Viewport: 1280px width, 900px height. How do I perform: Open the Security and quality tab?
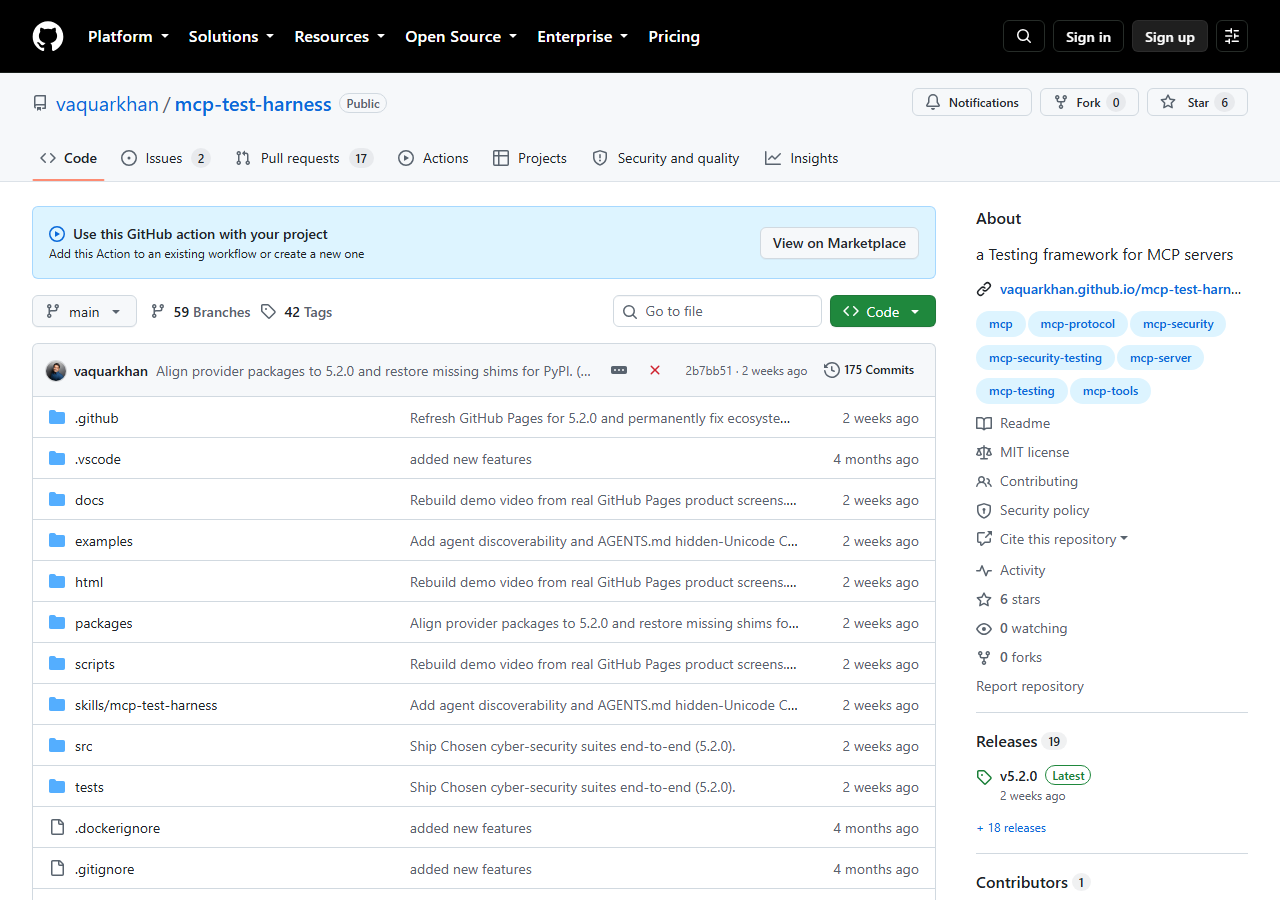pos(666,158)
